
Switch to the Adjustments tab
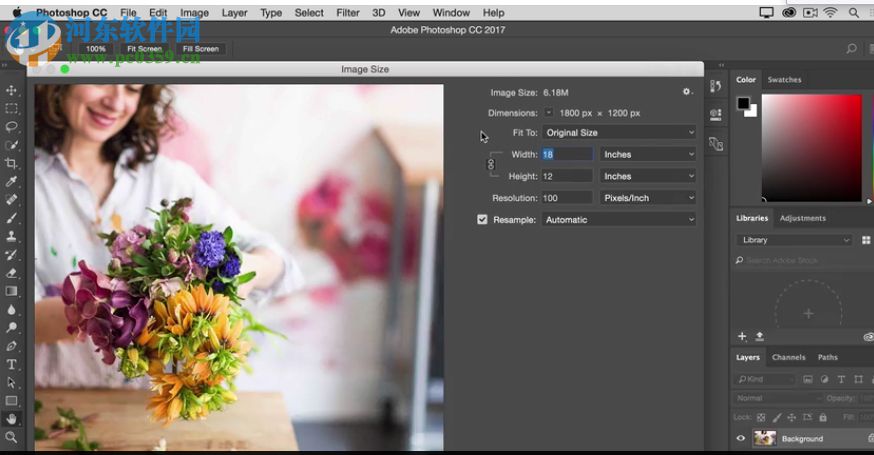(x=803, y=218)
